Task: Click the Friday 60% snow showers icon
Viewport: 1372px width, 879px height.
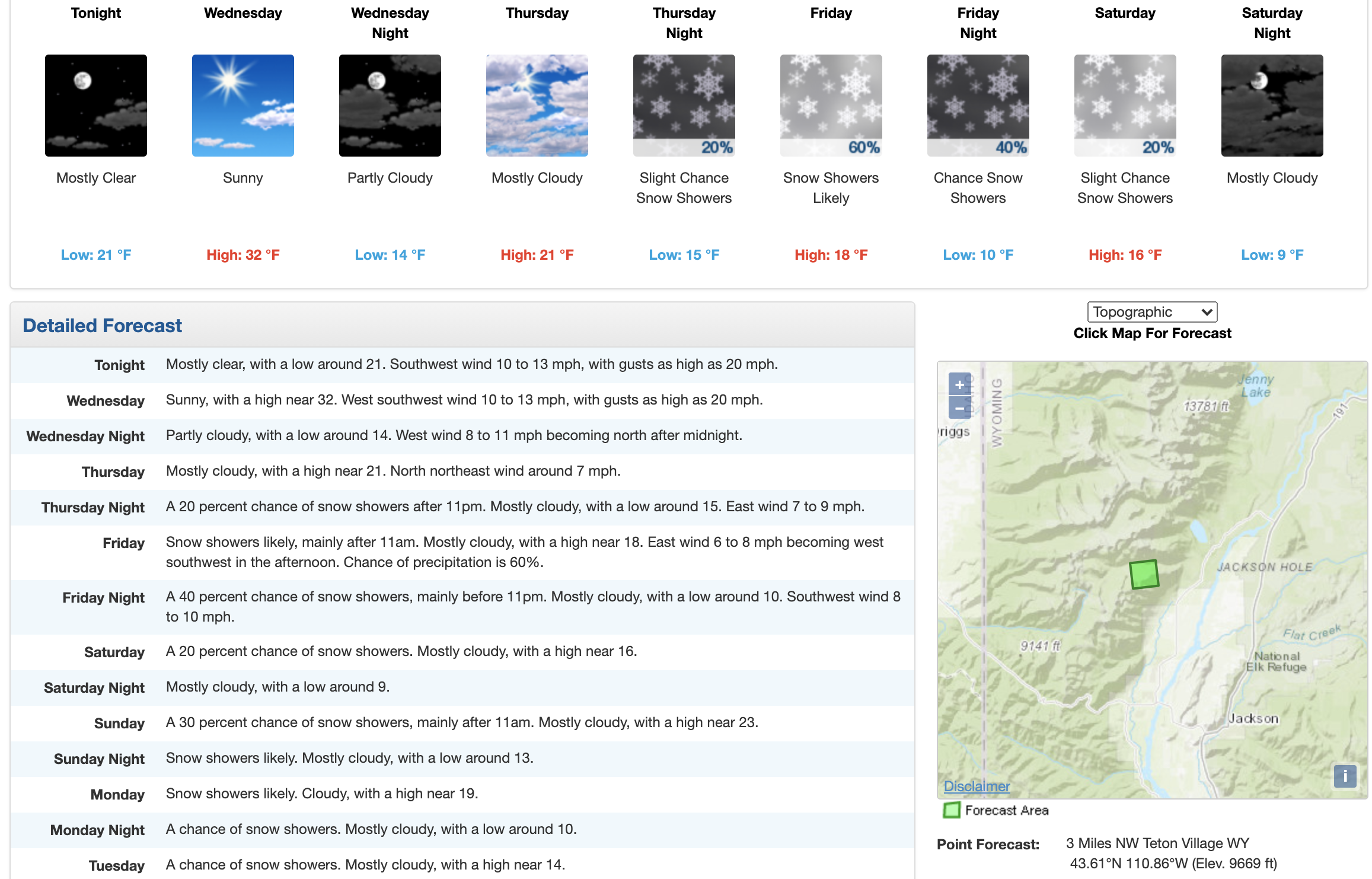Action: [831, 106]
